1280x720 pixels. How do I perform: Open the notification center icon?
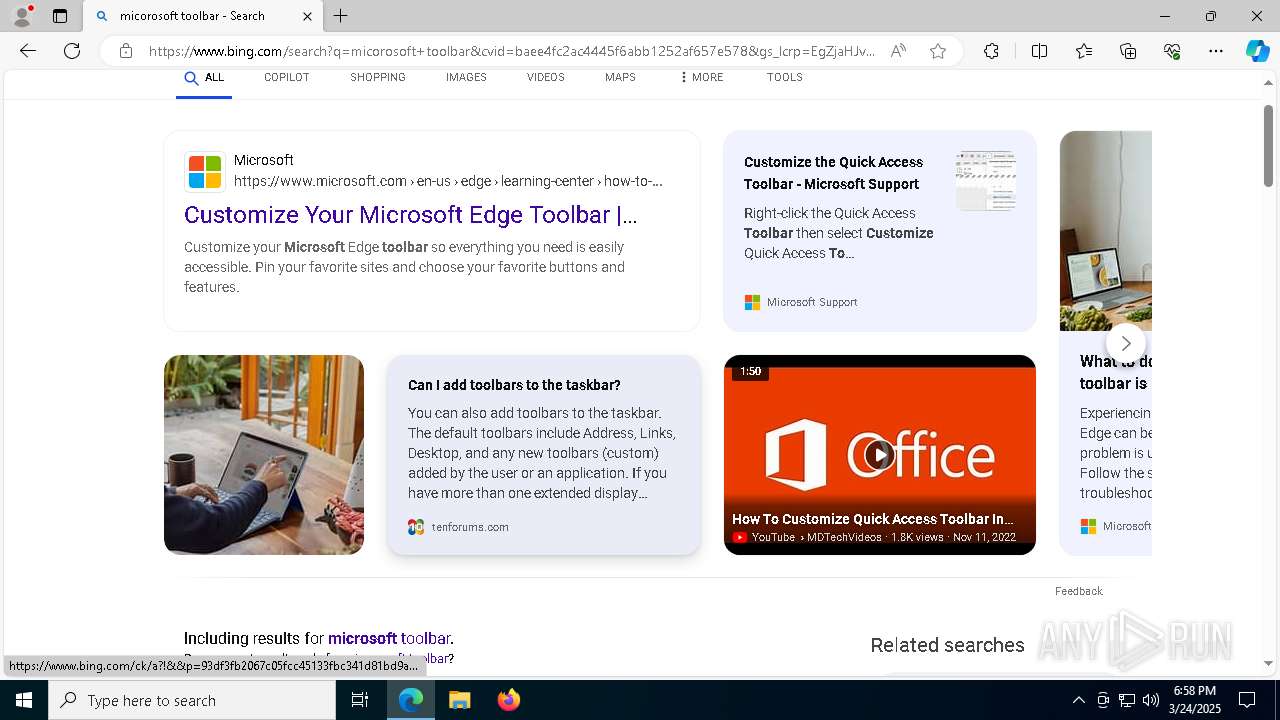tap(1247, 700)
